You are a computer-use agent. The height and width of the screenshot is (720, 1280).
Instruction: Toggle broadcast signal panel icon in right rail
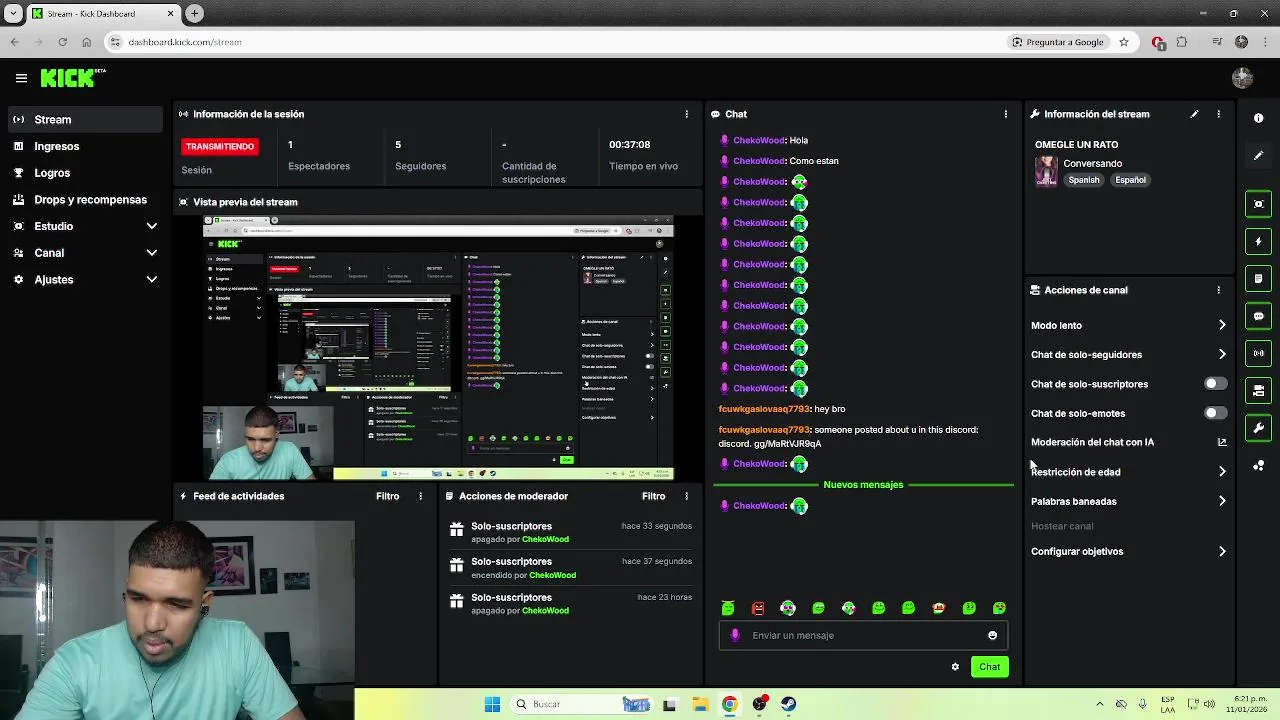coord(1258,353)
